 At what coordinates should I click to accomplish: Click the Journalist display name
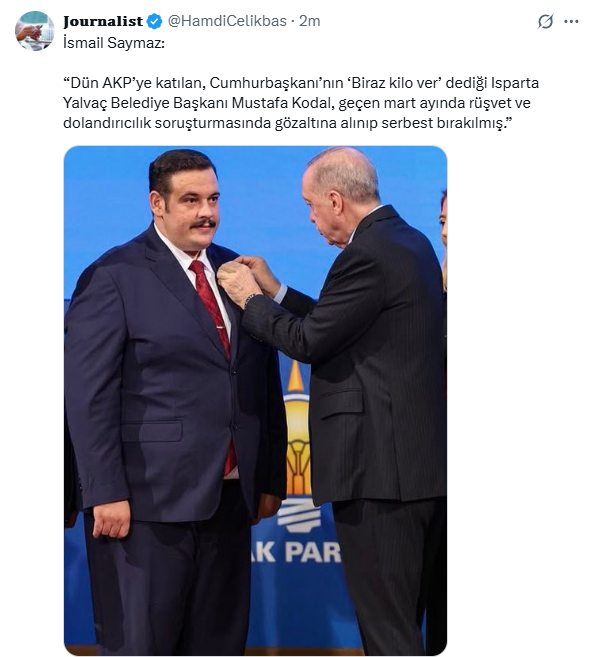(103, 21)
